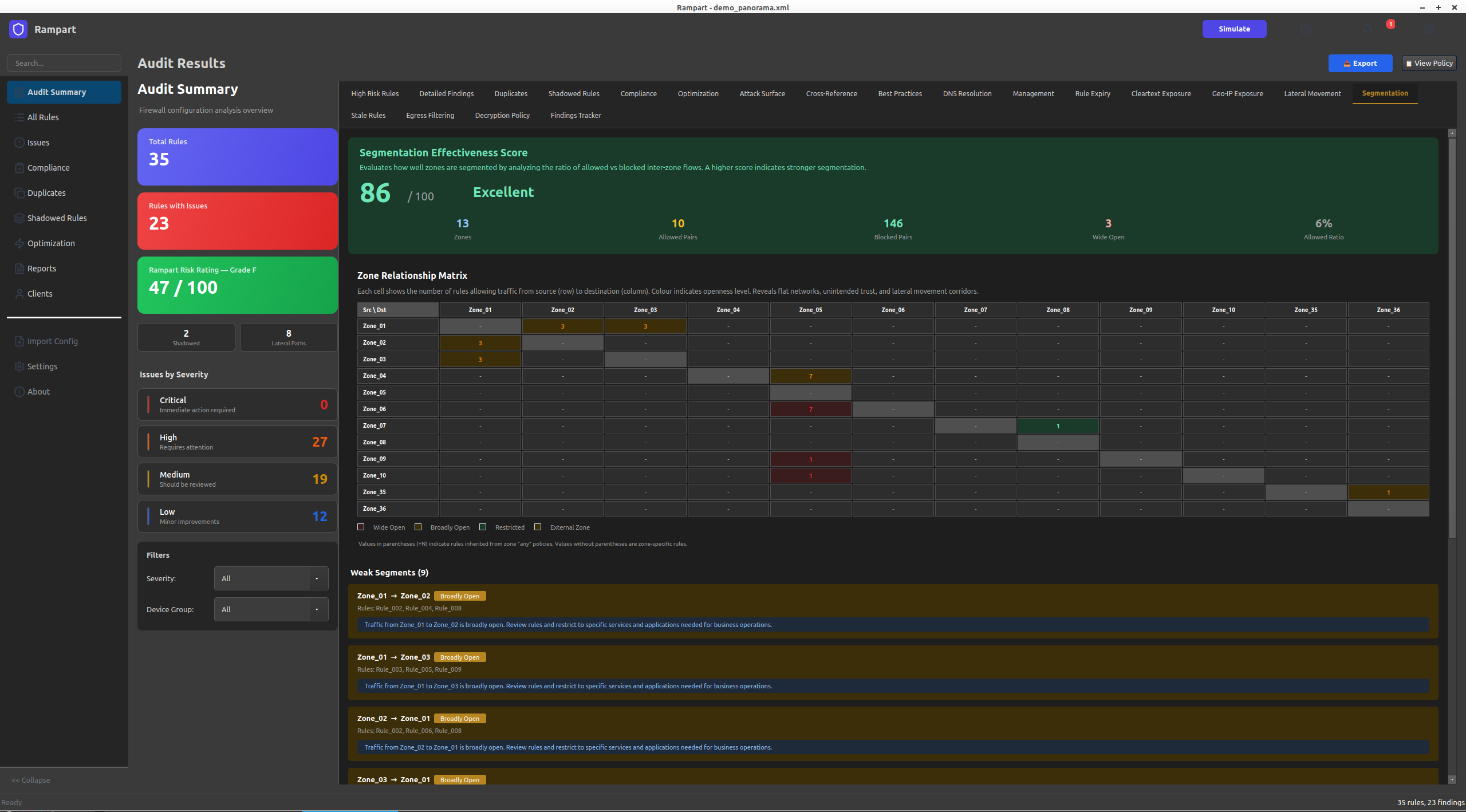Click the Rampart shield logo icon
Screen dimensions: 1466x812
click(18, 29)
